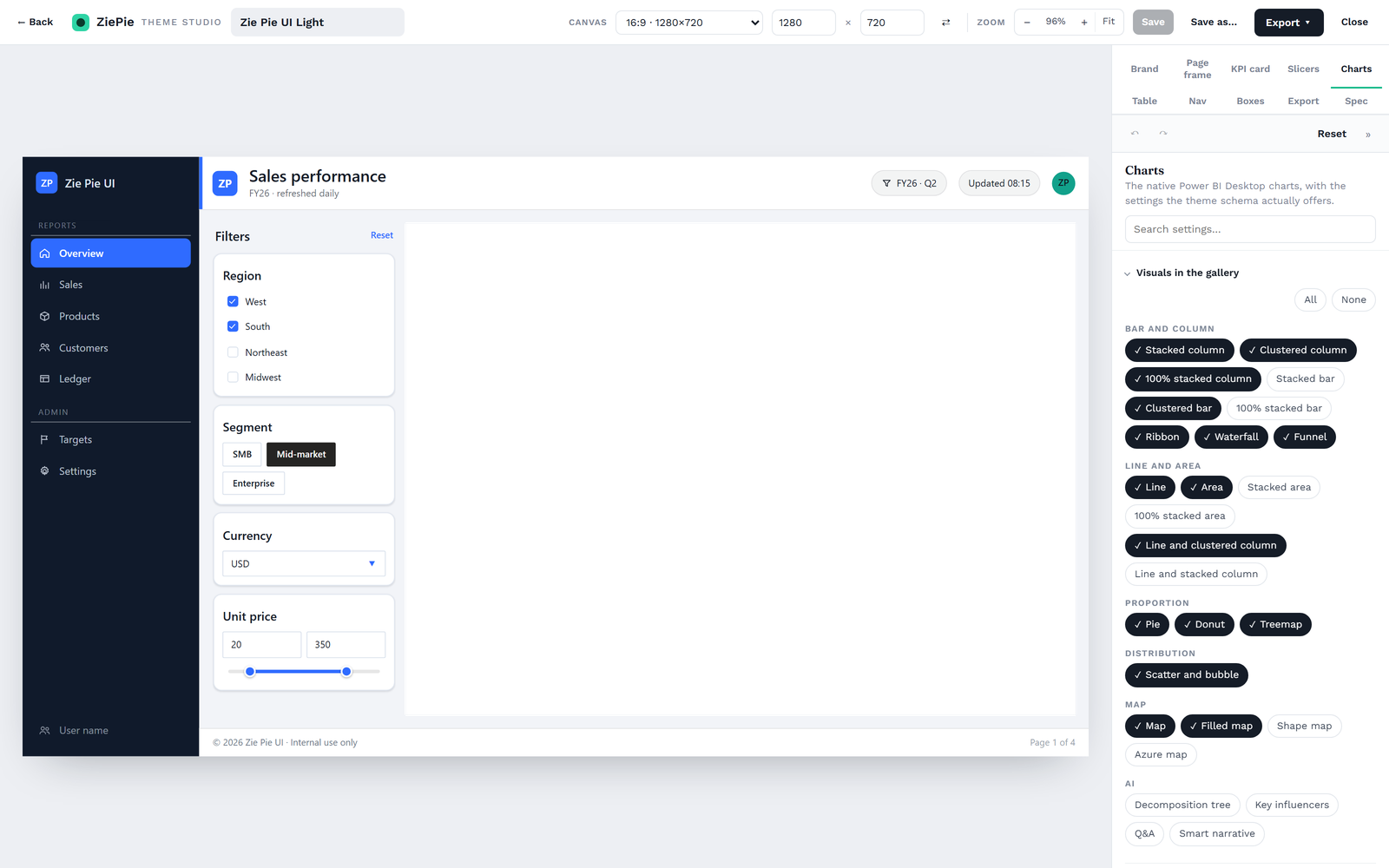This screenshot has height=868, width=1389.
Task: Click the undo arrow in the panel
Action: point(1135,134)
